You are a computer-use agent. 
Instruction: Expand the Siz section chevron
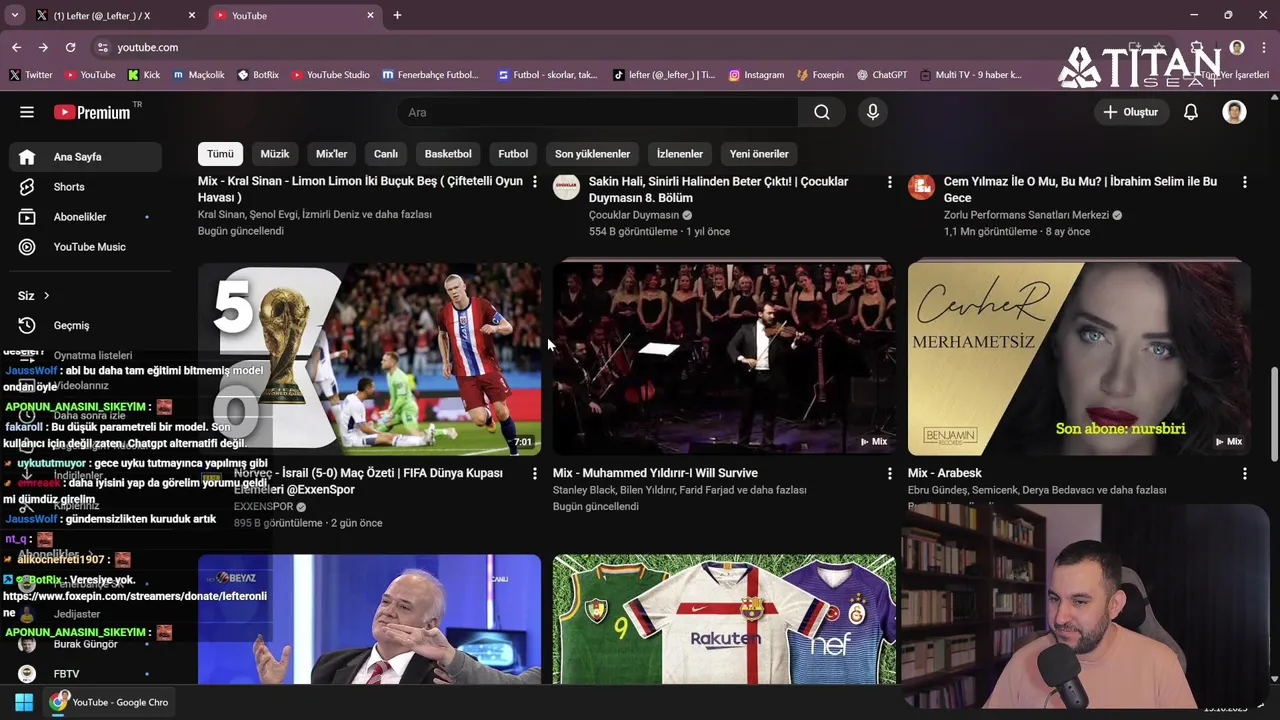click(x=46, y=296)
